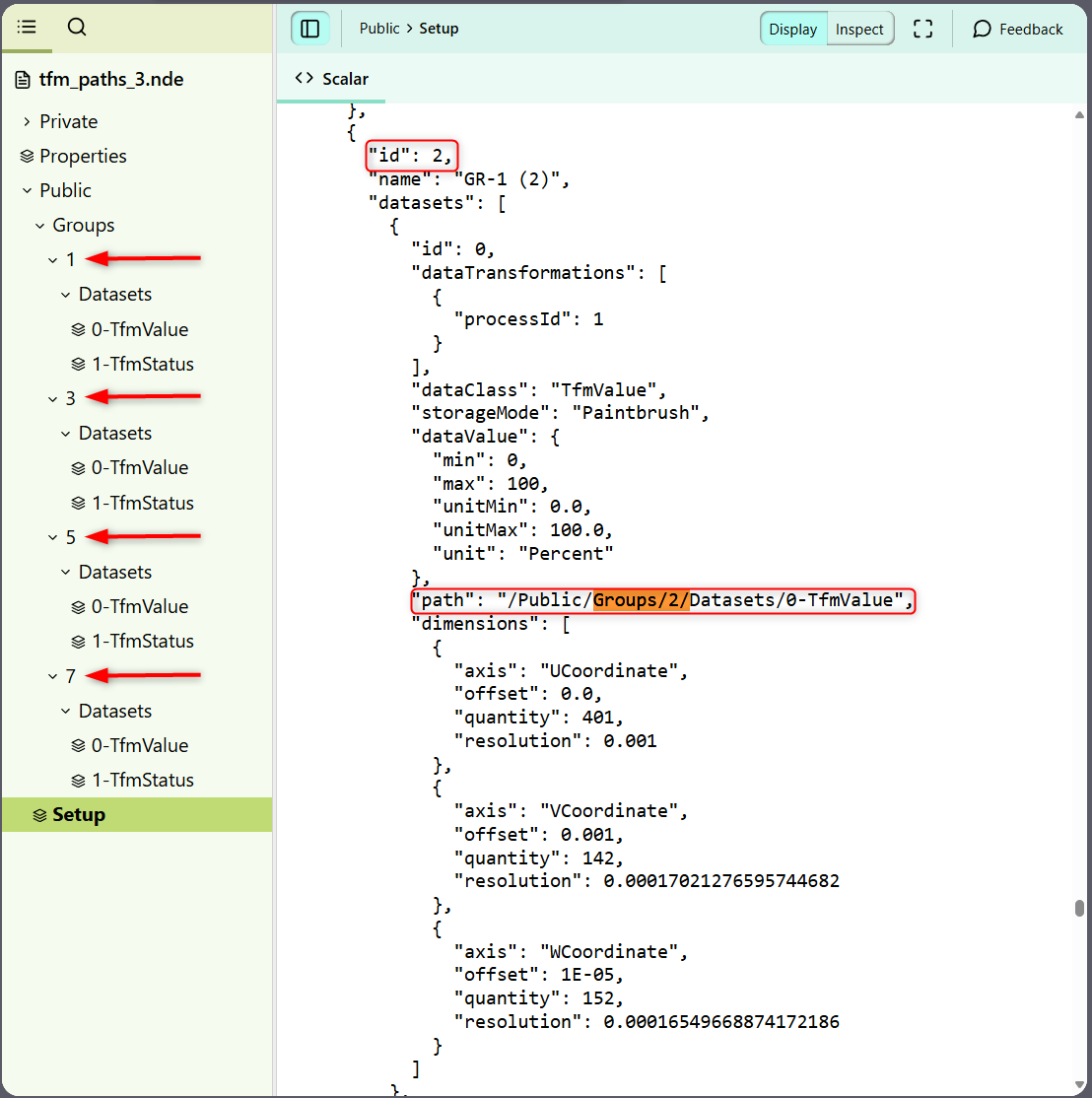
Task: Collapse the Public tree node
Action: click(27, 191)
